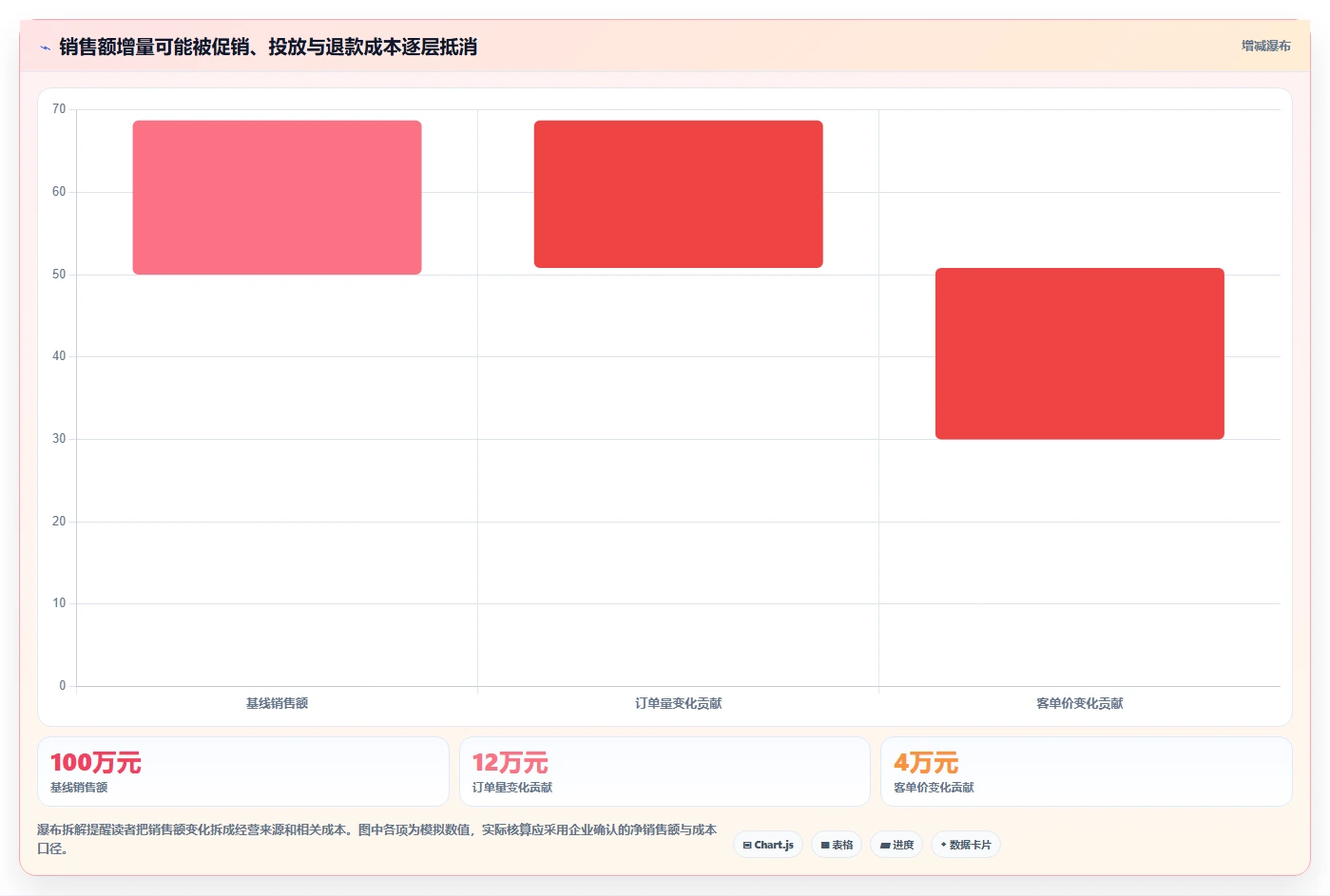Click y-axis tick label 10
1330x896 pixels.
click(x=59, y=603)
